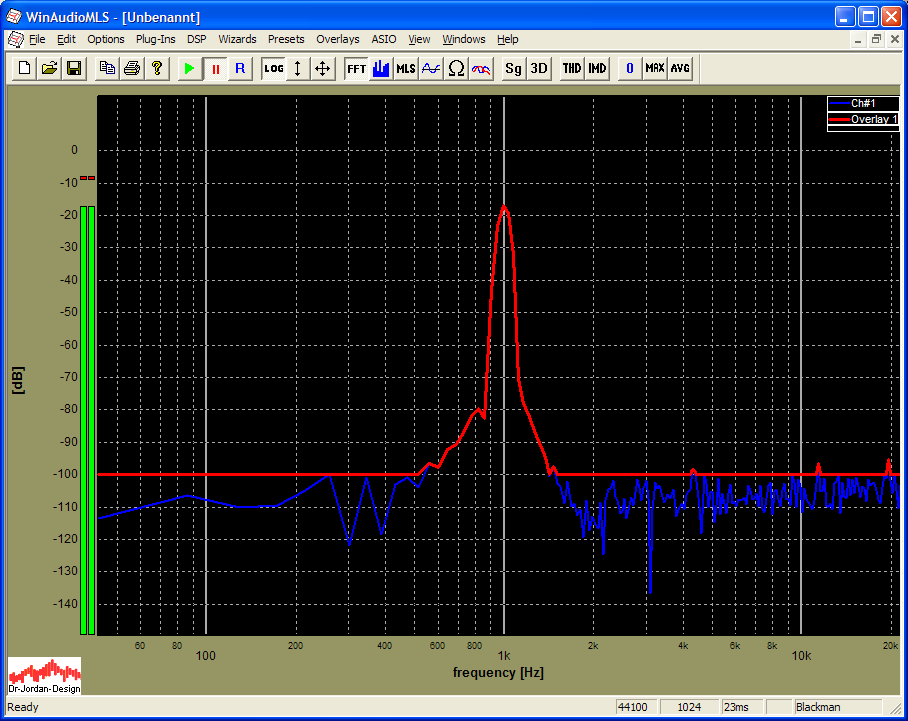Toggle the AVG averaging button
The image size is (908, 721).
[680, 68]
